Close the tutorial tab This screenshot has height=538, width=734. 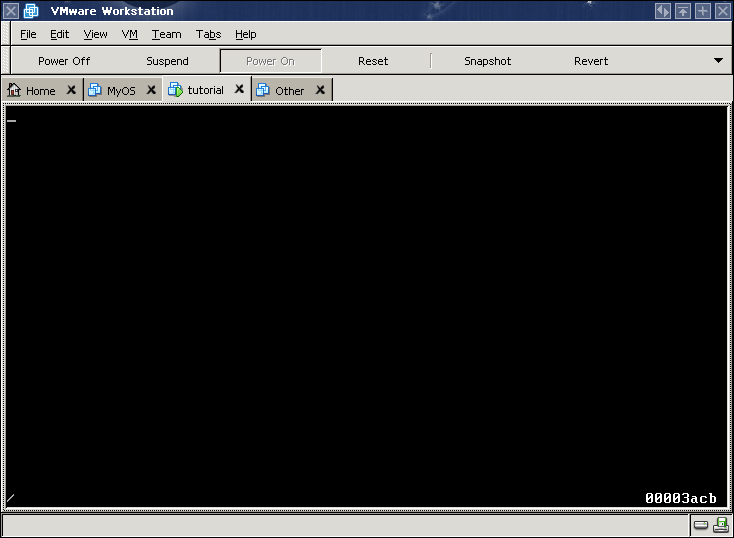point(239,88)
